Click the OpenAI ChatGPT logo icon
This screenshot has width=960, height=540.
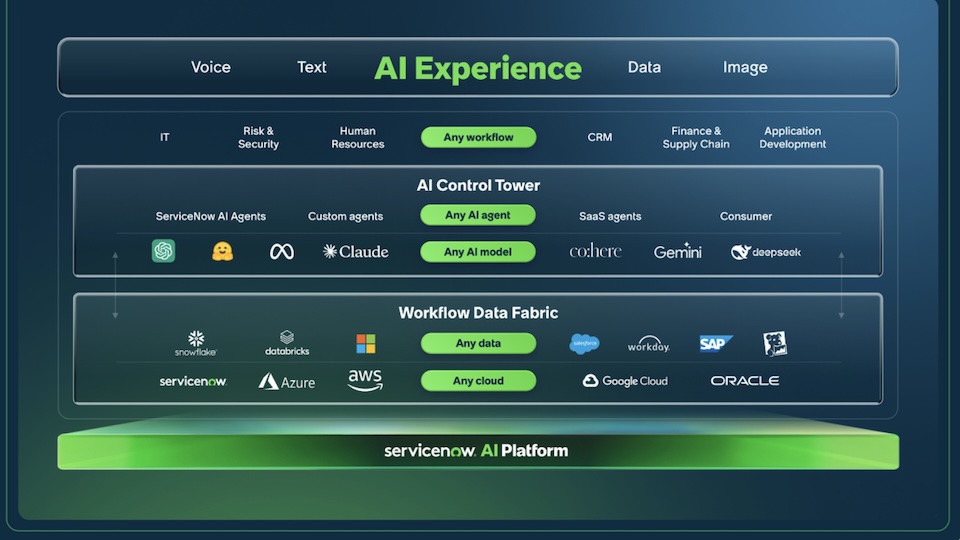tap(163, 251)
